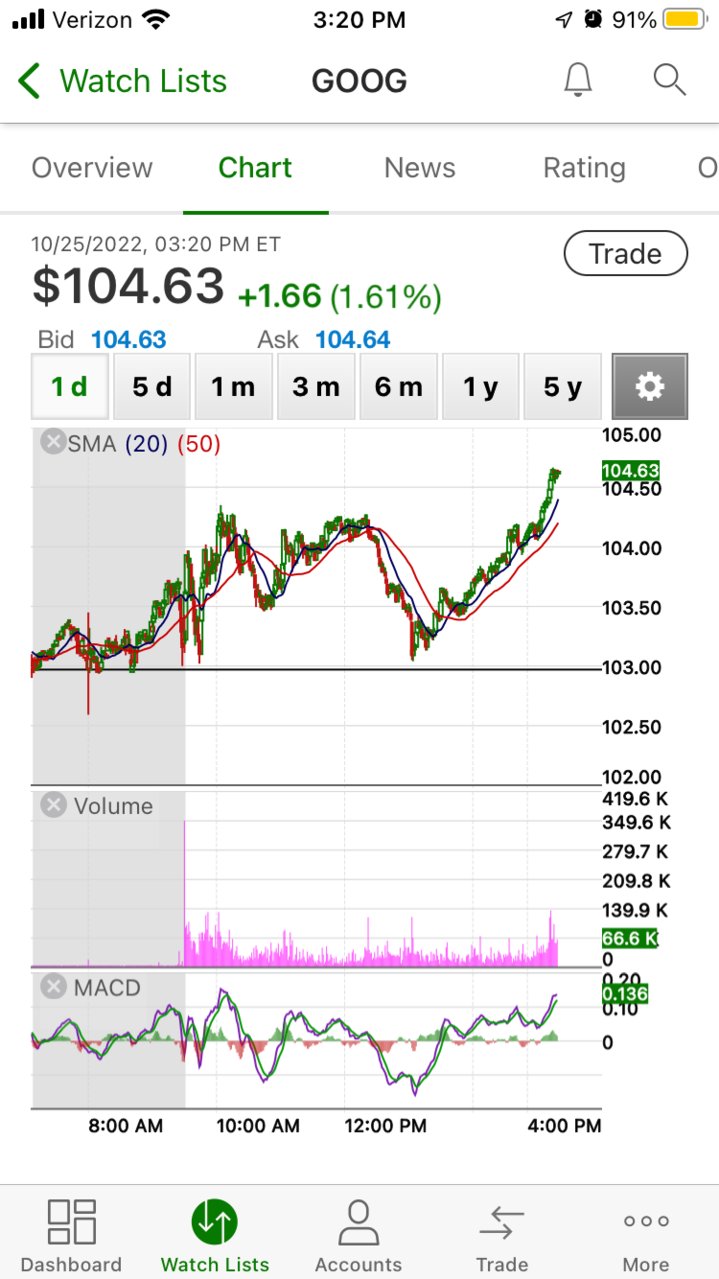The image size is (719, 1279).
Task: Select the 1 d chart range
Action: point(70,386)
